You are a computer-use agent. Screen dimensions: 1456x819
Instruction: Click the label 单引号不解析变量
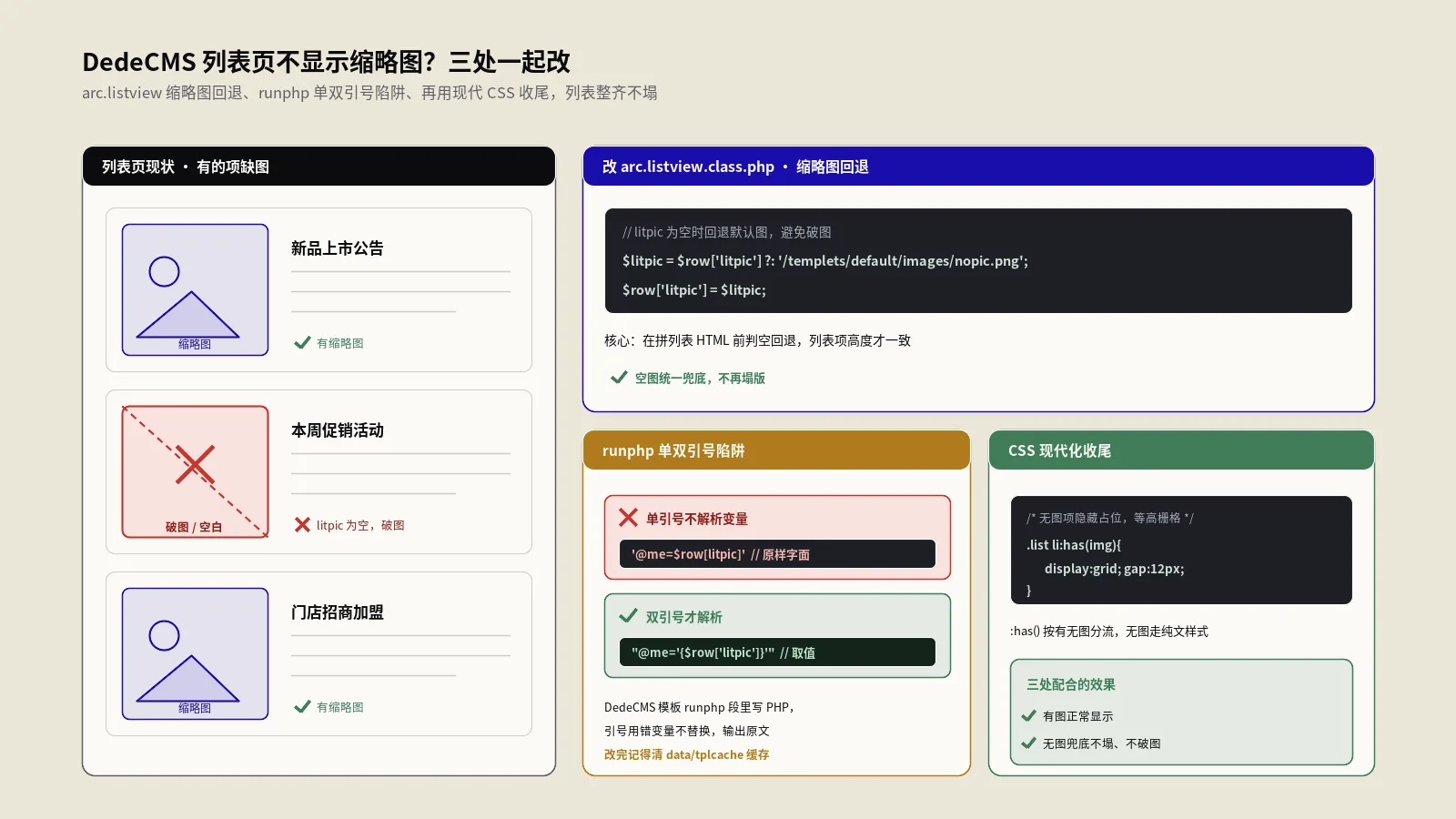697,519
